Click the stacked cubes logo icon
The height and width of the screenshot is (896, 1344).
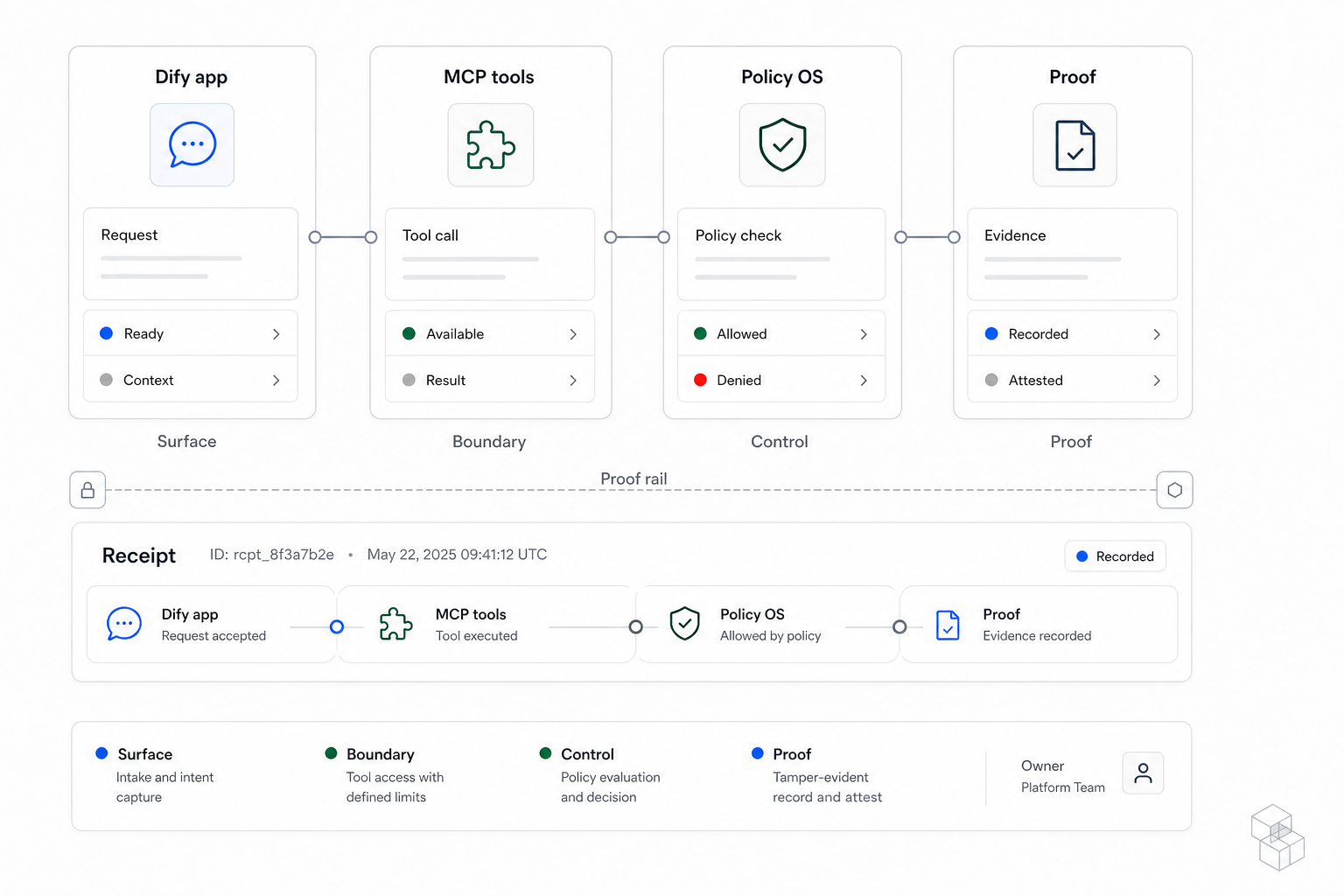pos(1277,837)
